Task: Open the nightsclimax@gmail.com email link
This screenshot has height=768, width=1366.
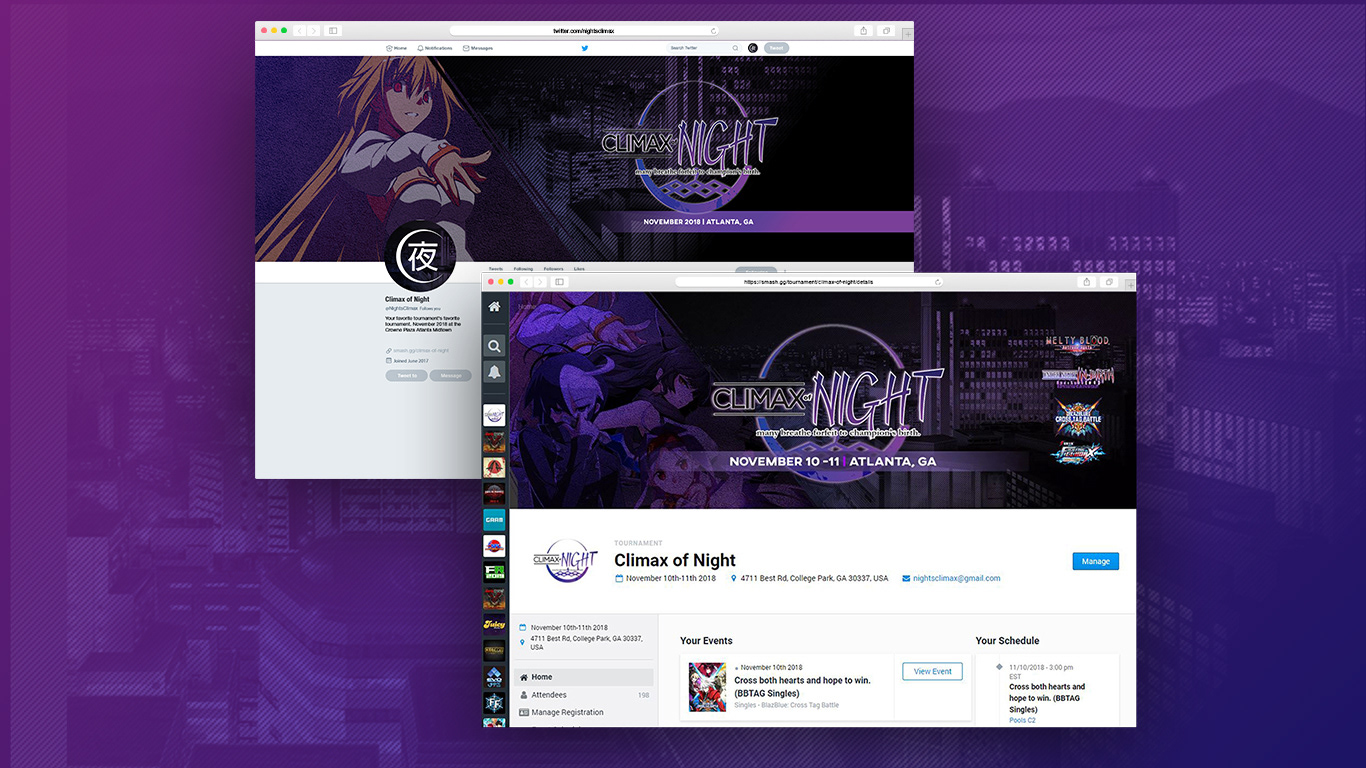Action: [x=956, y=578]
